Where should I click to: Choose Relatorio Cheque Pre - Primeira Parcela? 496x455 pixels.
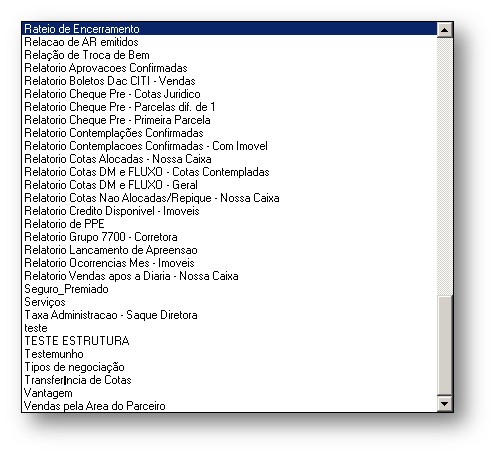229,120
